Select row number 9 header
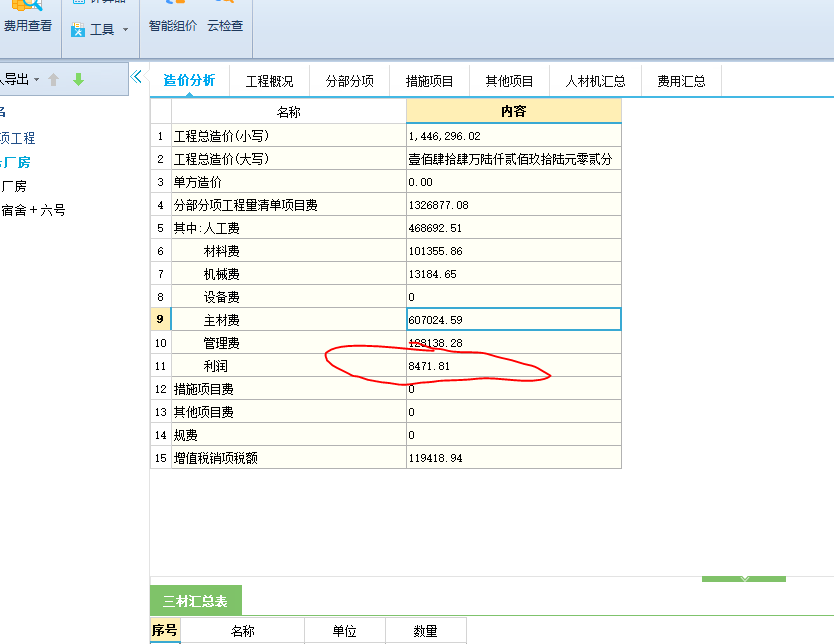 tap(160, 319)
